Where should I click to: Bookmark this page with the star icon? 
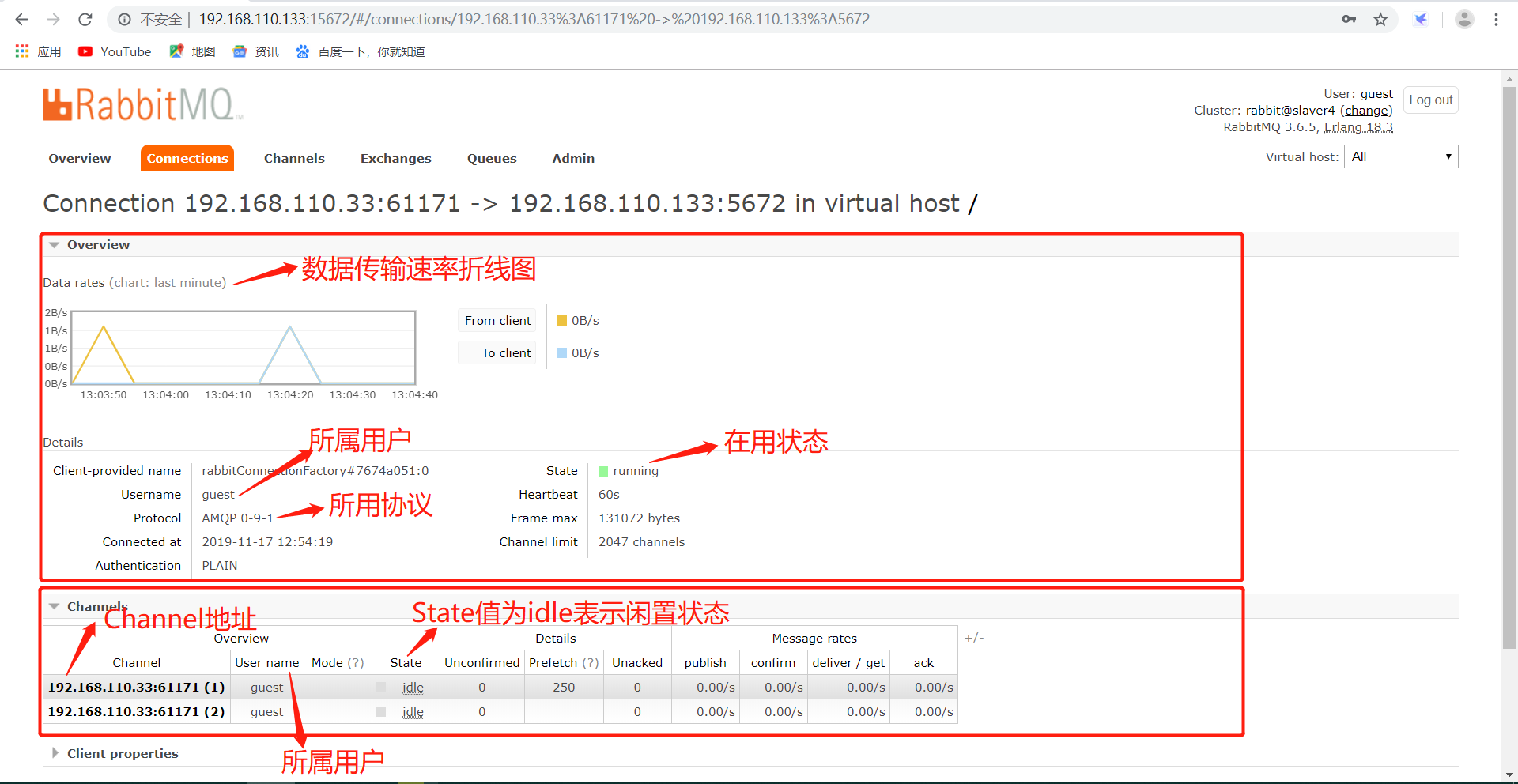pos(1380,19)
